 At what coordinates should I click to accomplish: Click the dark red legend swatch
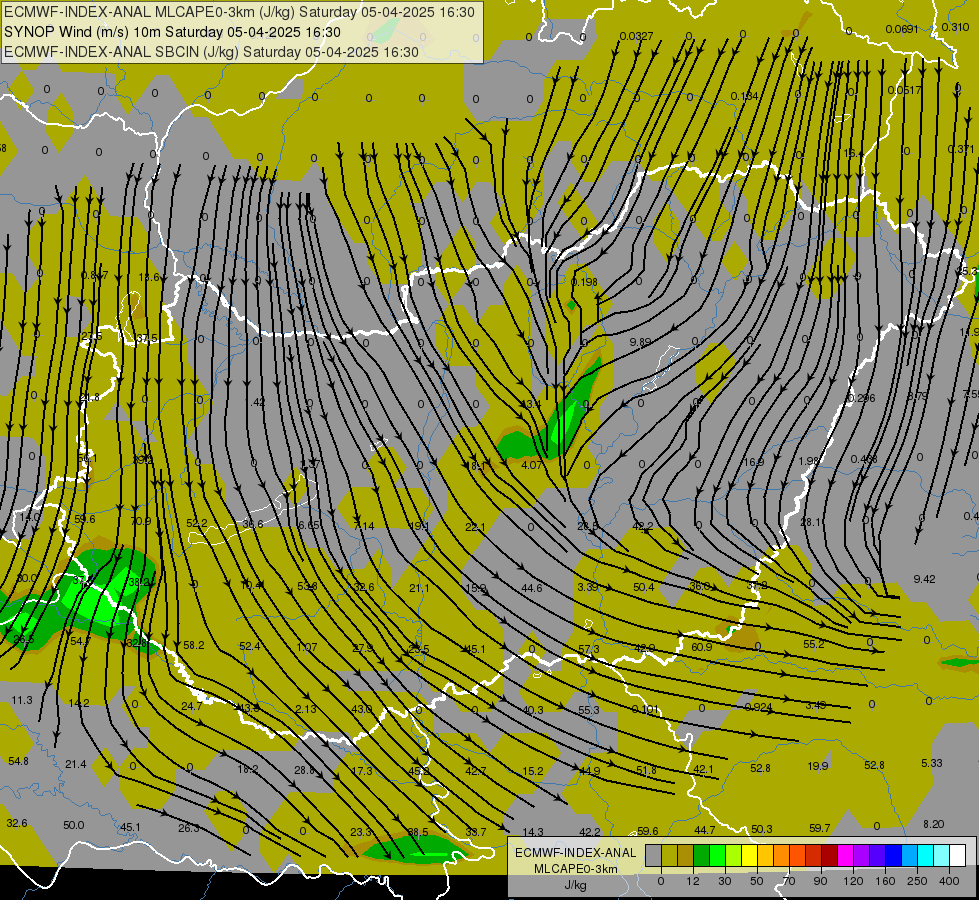click(830, 855)
